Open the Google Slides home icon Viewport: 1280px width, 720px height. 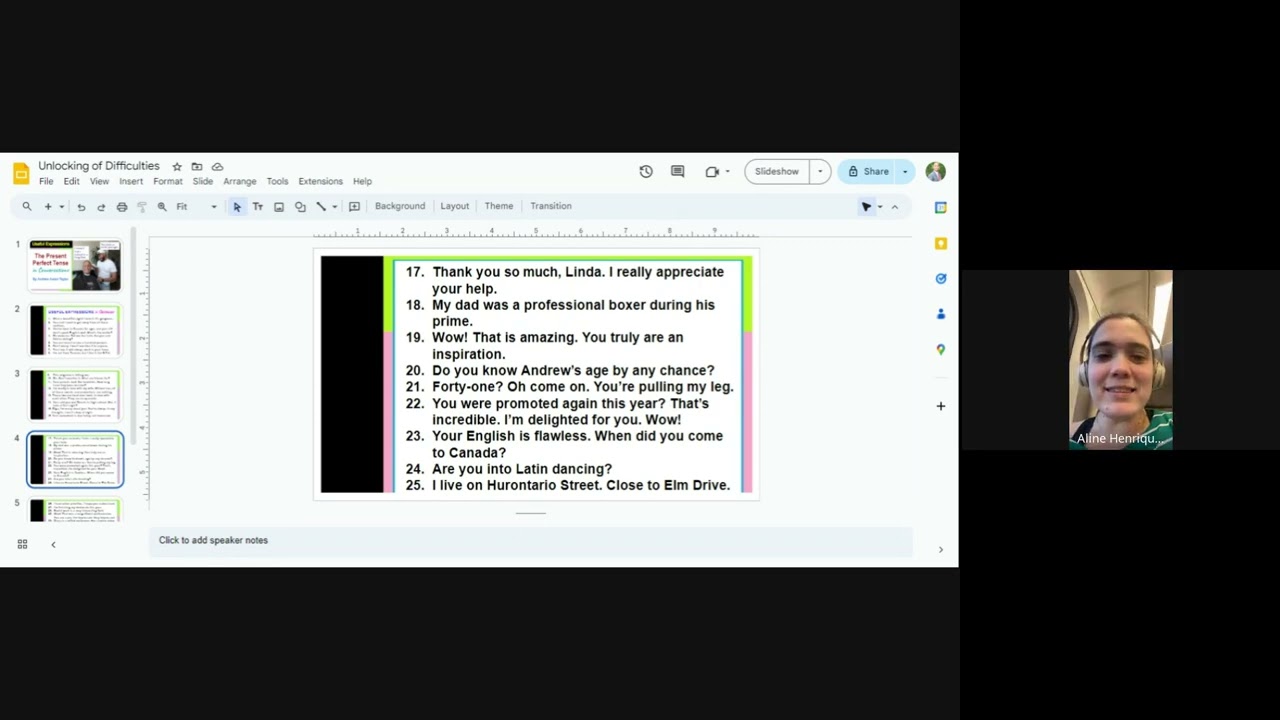[21, 173]
